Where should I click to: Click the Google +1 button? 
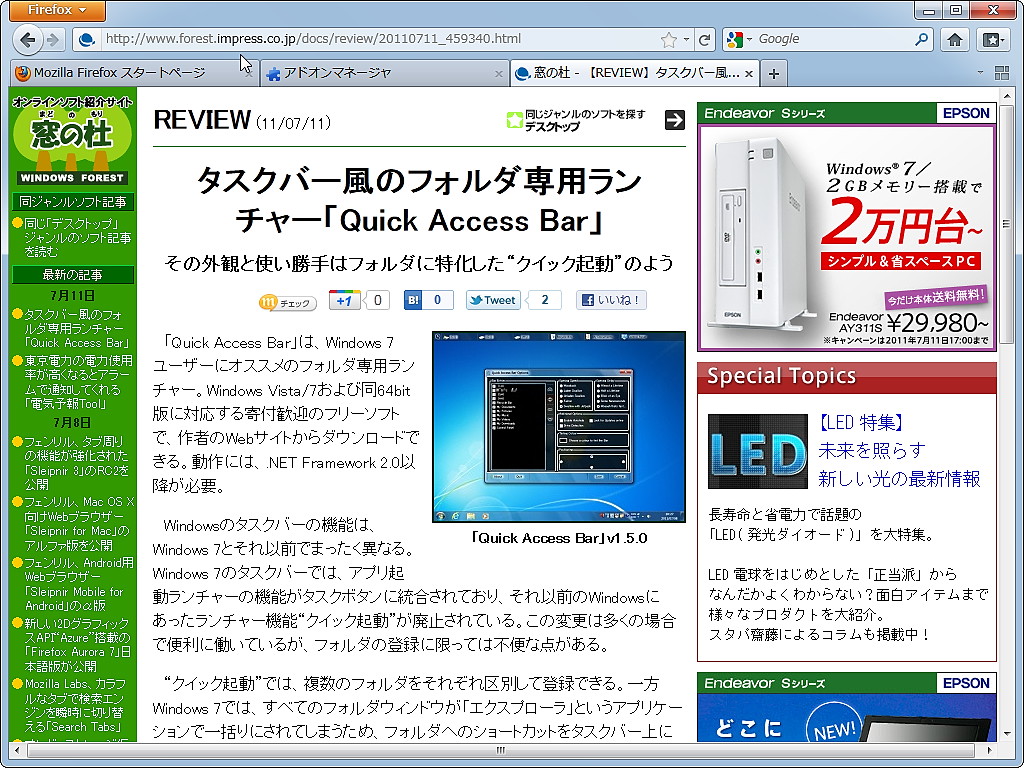[x=344, y=300]
